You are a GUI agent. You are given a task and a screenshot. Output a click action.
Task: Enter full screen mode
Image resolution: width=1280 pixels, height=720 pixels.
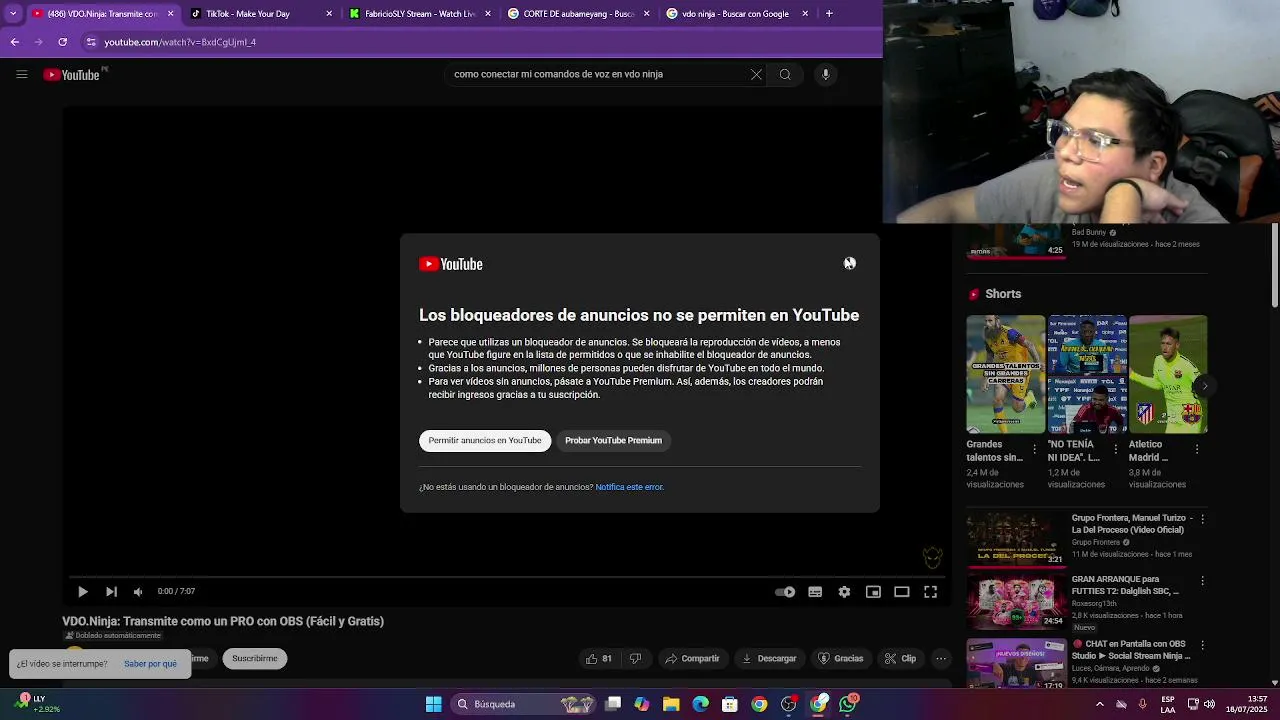[x=930, y=591]
